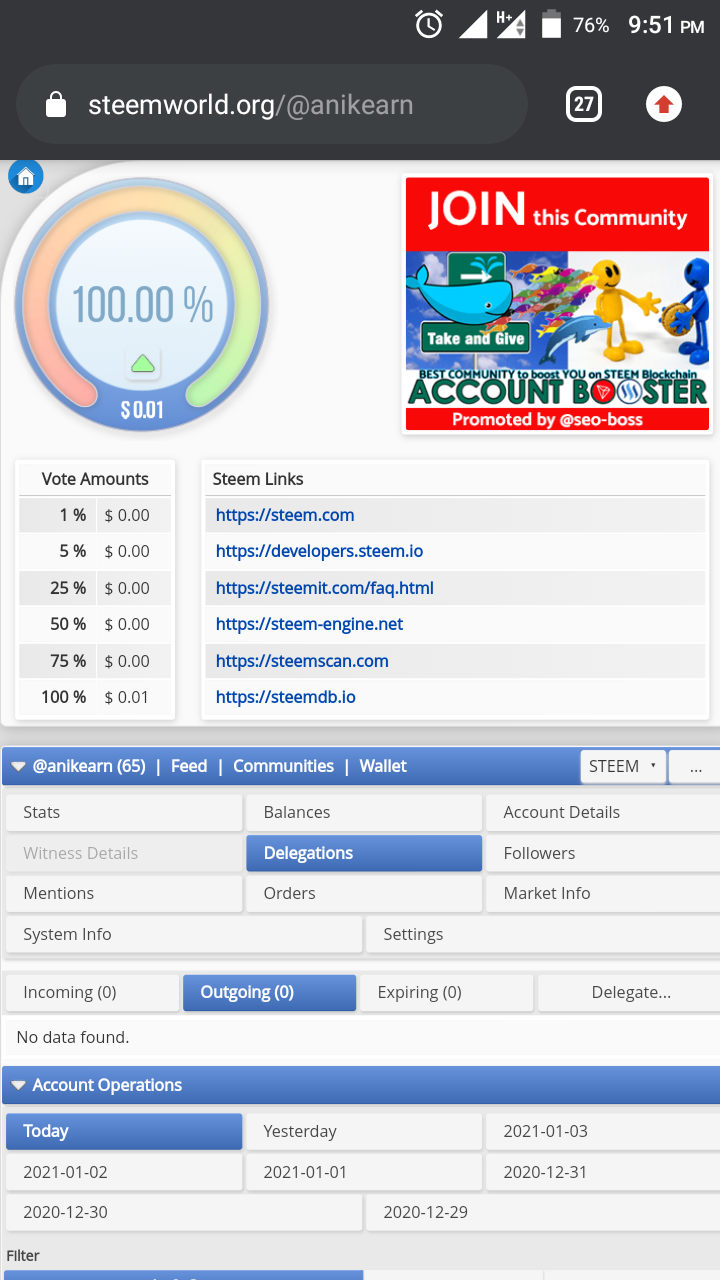The image size is (720, 1280).
Task: Tap the red upward arrow update icon
Action: pos(664,104)
